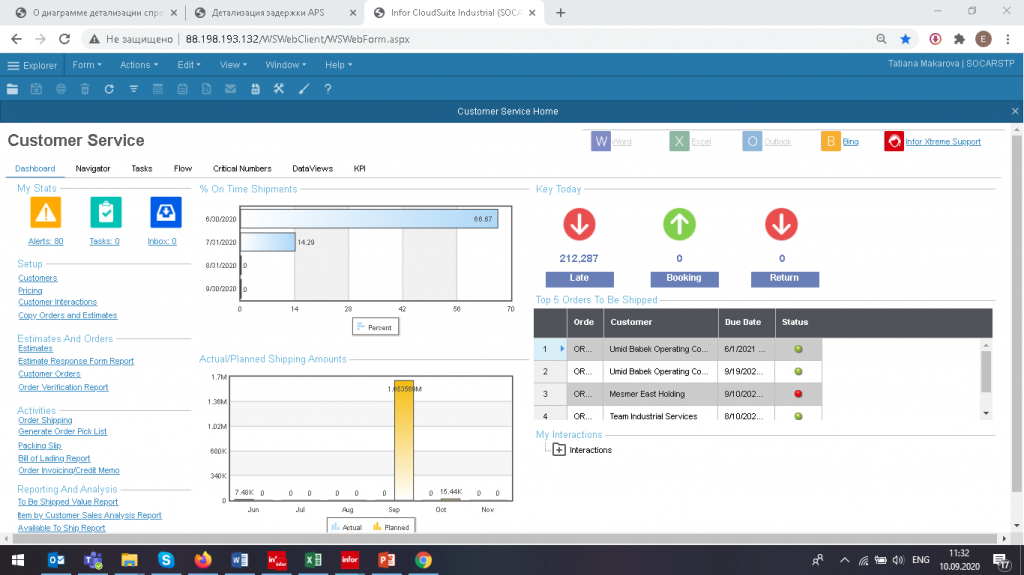Click the red Late down-arrow icon
Screen dimensions: 1024x575
(579, 224)
